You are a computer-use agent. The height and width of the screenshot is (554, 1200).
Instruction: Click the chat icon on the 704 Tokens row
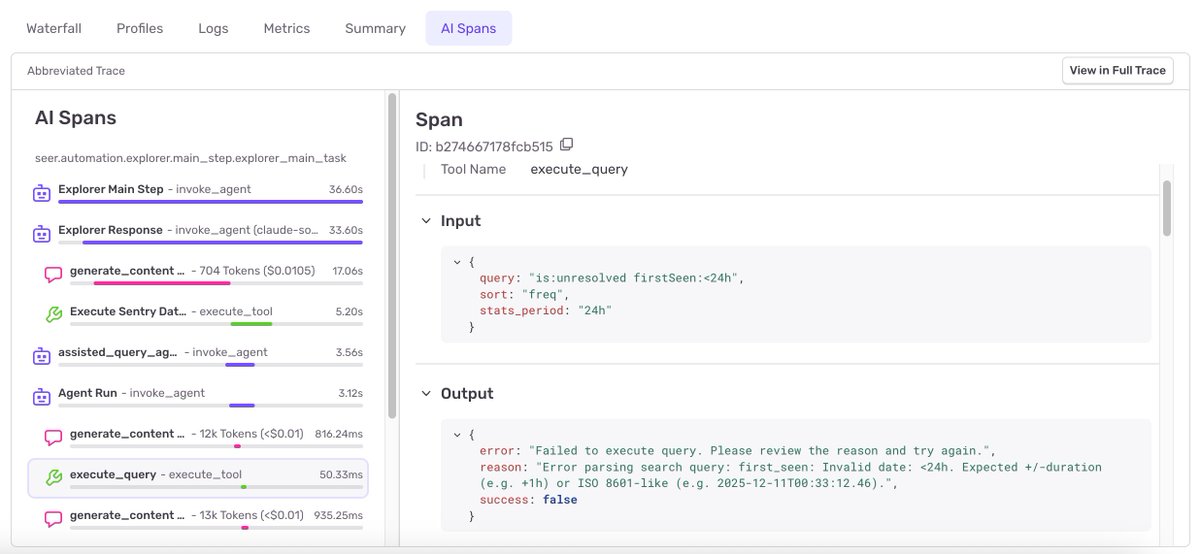coord(54,275)
